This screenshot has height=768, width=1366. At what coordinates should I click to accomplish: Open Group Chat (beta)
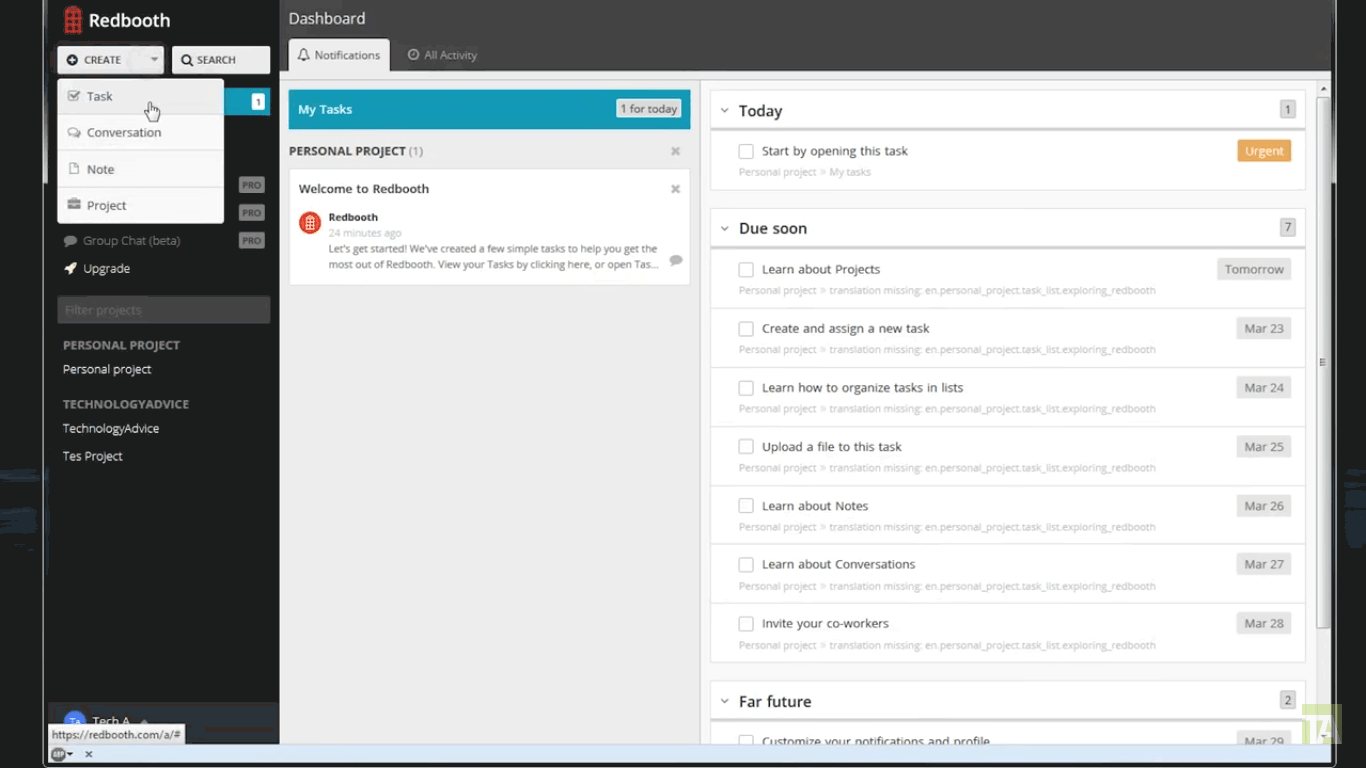(131, 241)
